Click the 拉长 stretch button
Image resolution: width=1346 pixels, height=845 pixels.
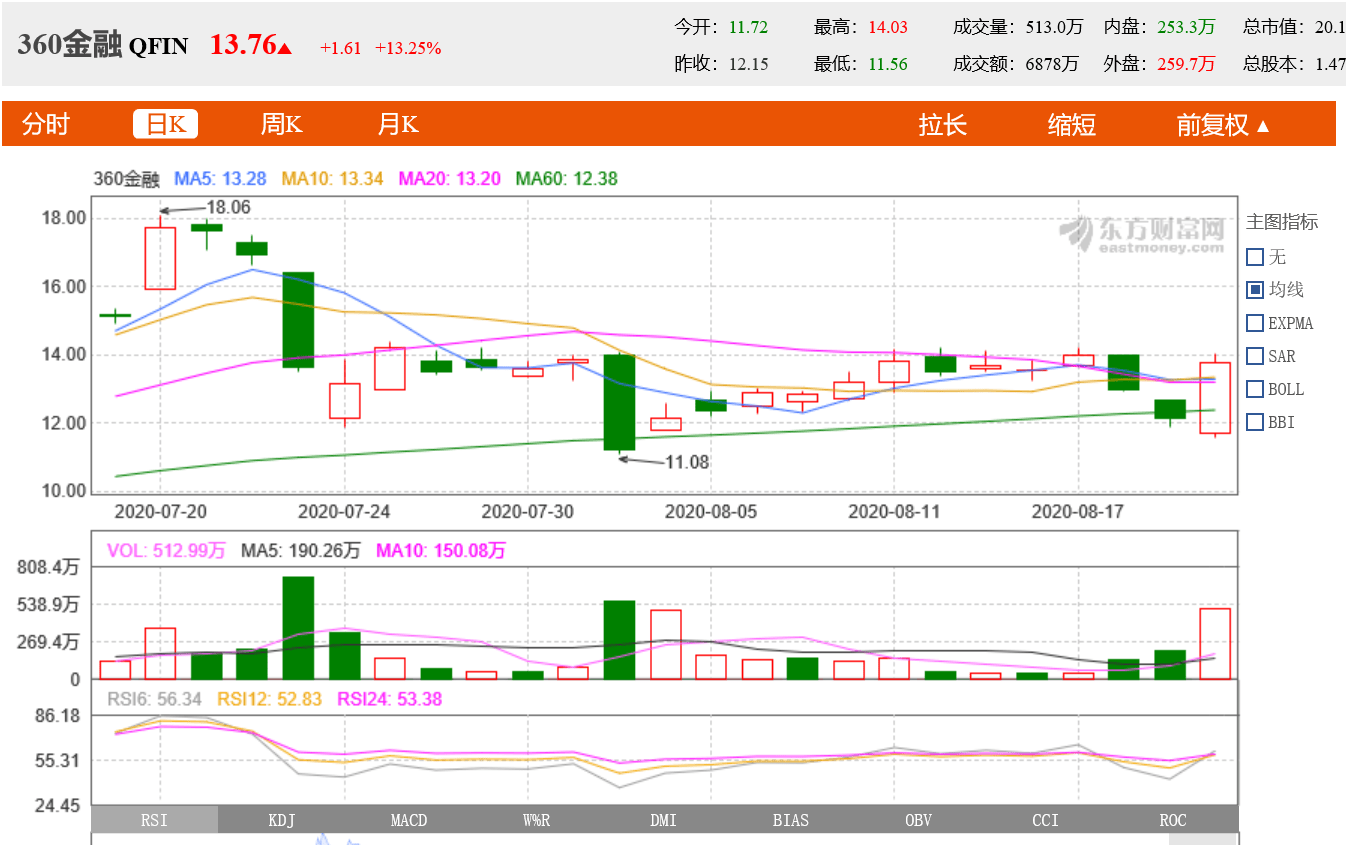click(x=943, y=125)
